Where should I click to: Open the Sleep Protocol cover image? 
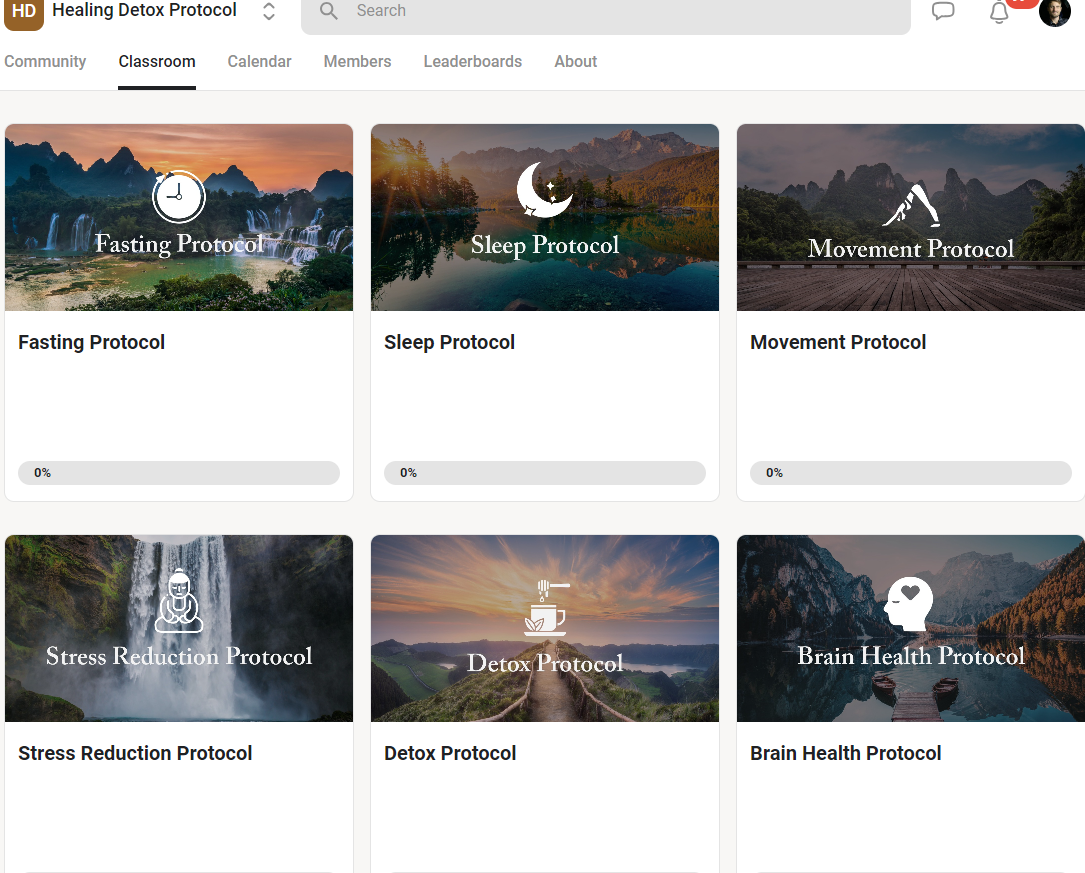pyautogui.click(x=545, y=217)
